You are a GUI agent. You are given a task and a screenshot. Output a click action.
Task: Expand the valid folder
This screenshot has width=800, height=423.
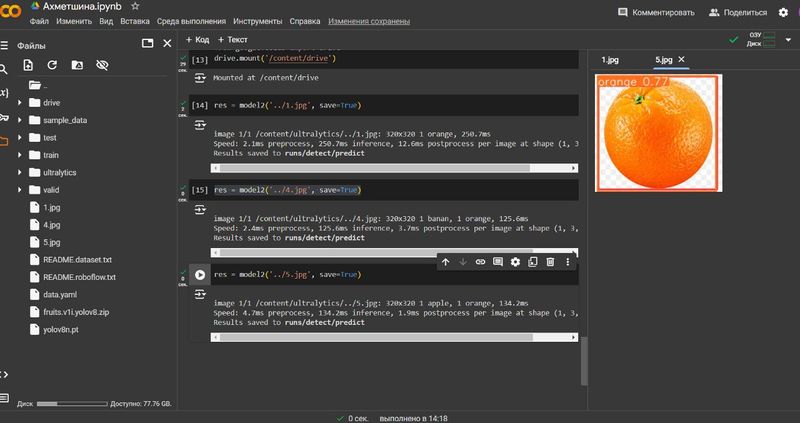tap(19, 189)
